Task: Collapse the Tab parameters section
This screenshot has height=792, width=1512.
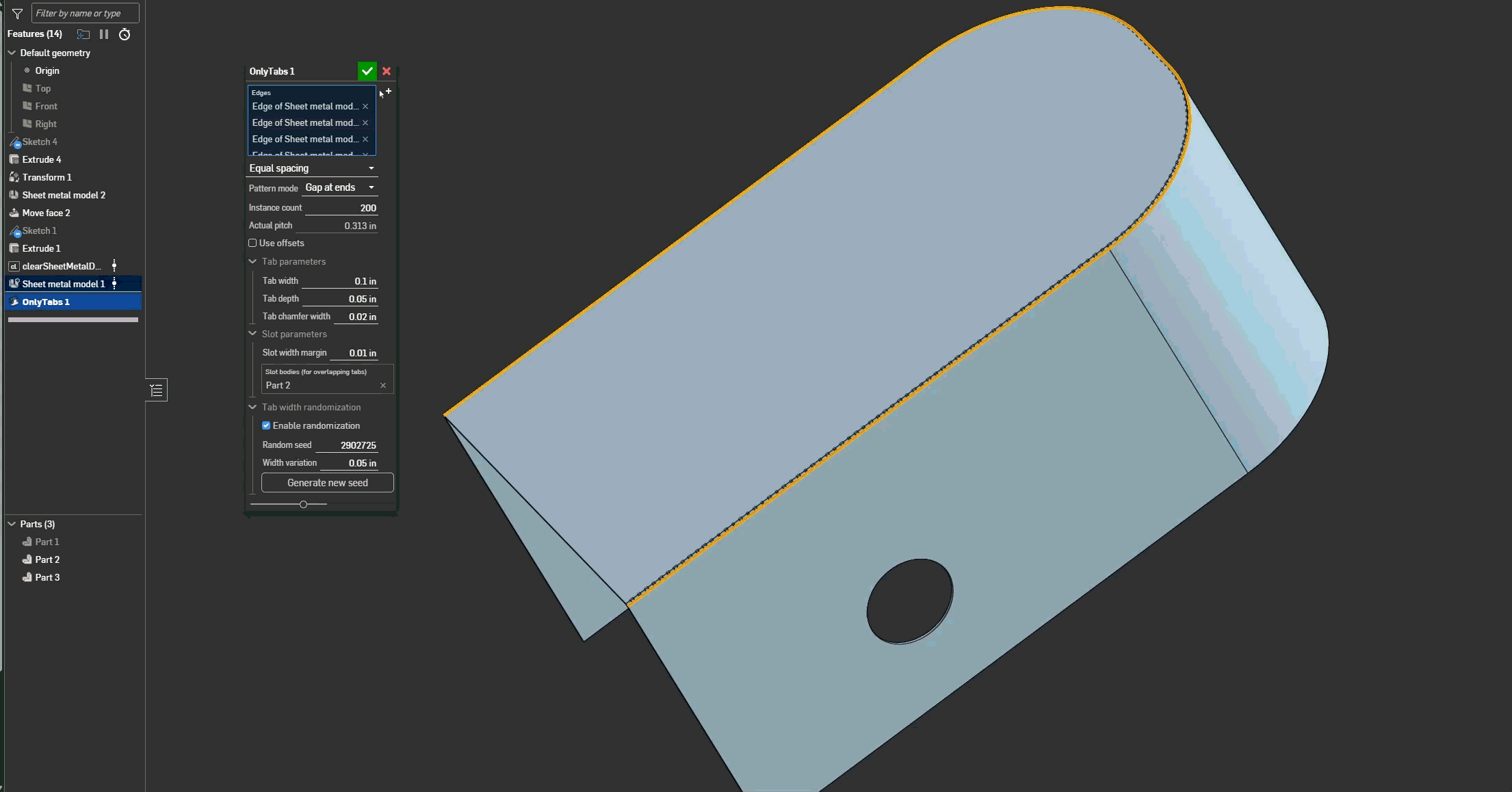Action: point(252,261)
